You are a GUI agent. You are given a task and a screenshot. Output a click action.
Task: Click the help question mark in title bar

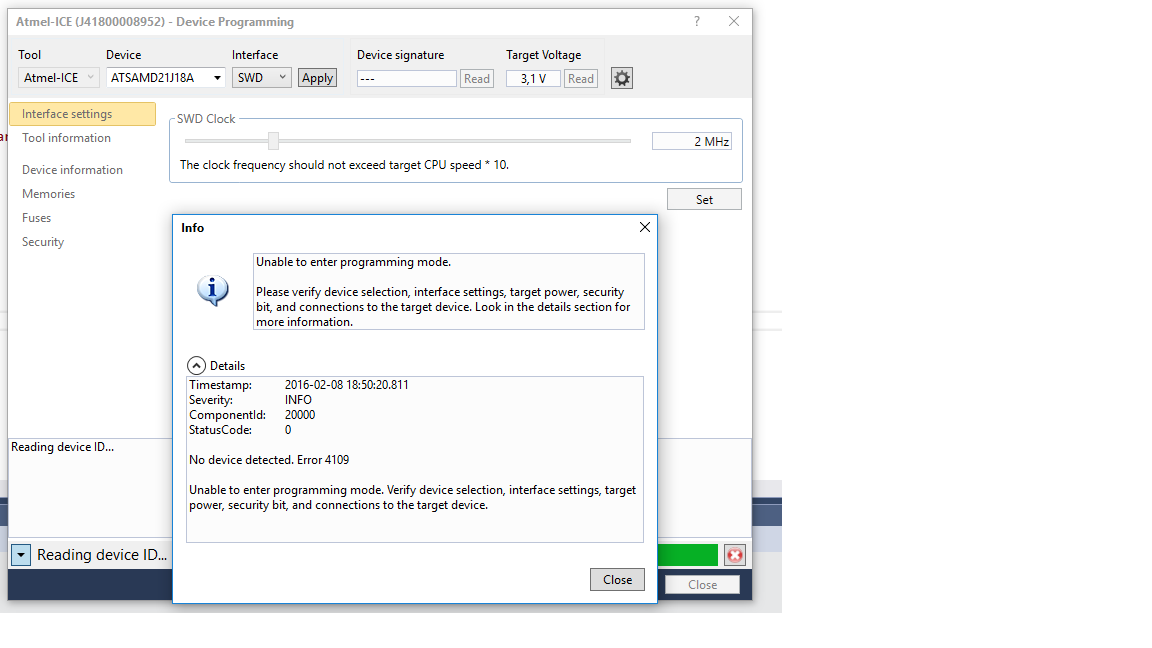[x=696, y=21]
